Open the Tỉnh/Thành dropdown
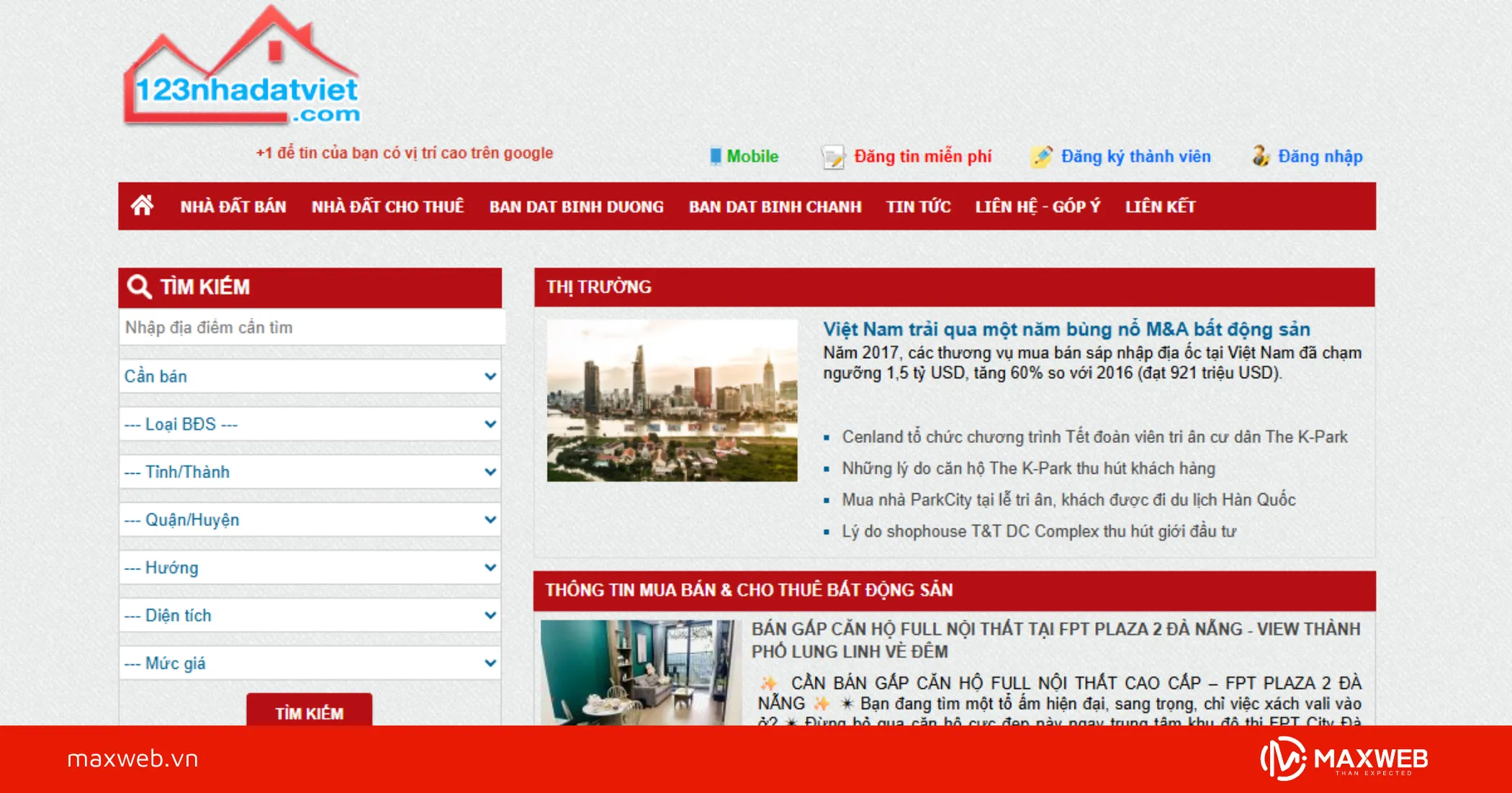 coord(310,472)
